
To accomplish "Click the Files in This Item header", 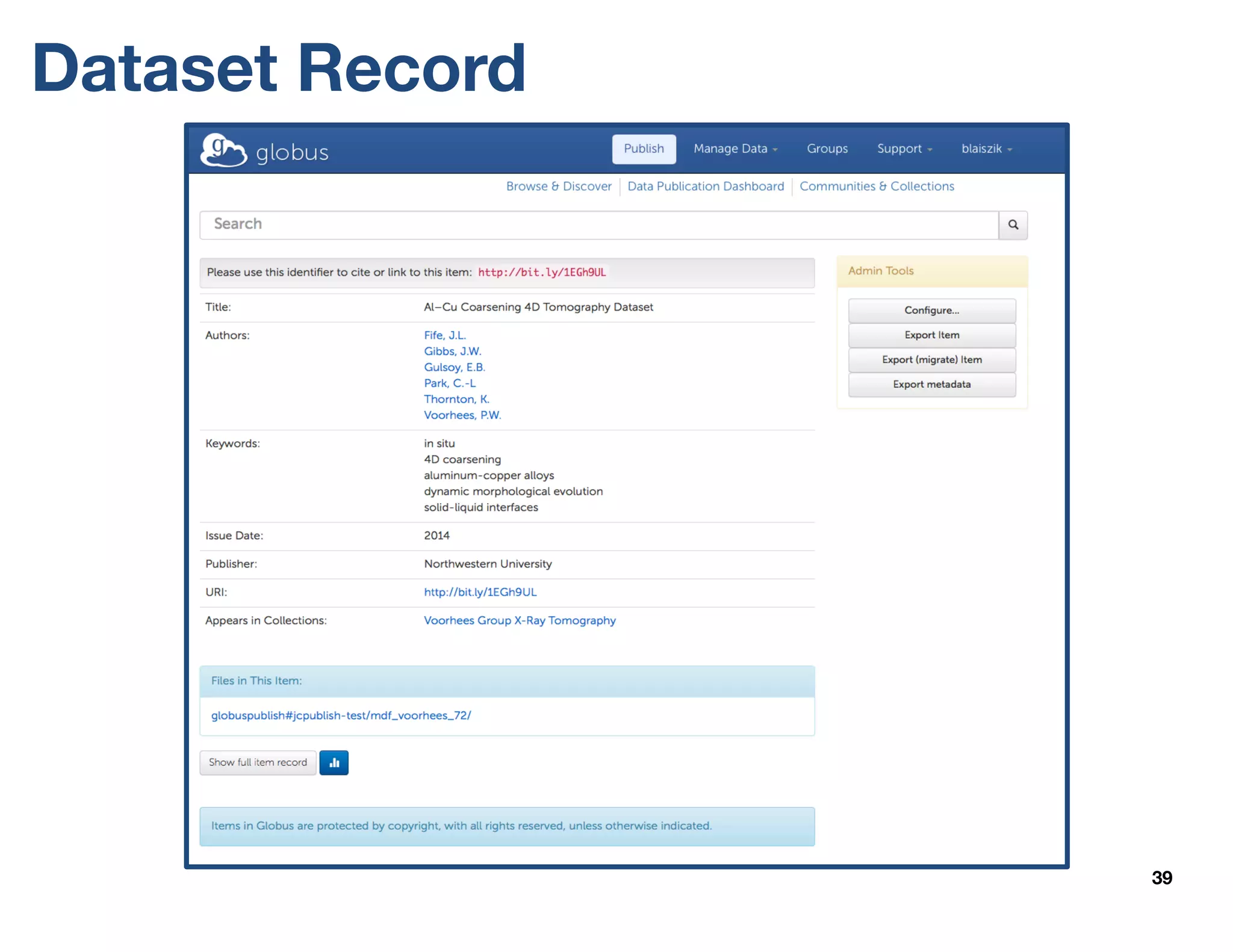I will (x=507, y=681).
